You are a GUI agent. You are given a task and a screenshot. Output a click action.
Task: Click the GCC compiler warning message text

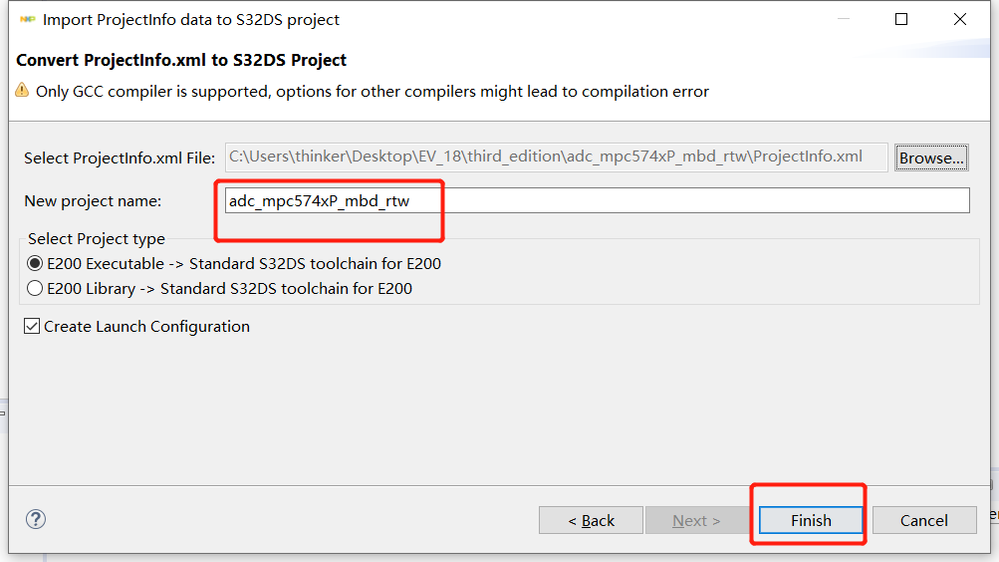point(372,92)
